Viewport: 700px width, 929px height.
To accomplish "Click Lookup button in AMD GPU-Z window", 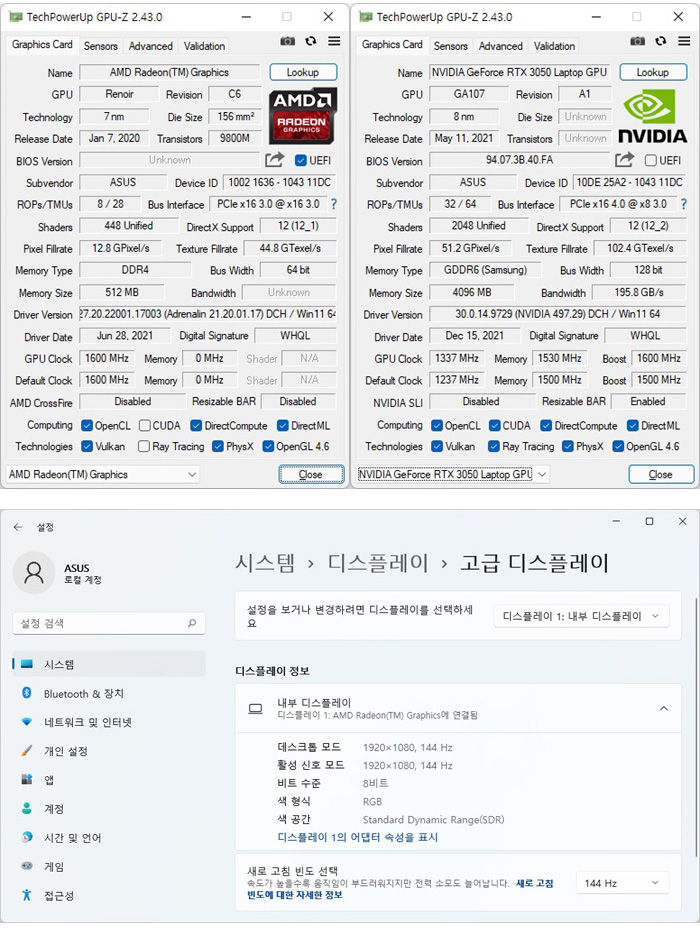I will point(303,72).
